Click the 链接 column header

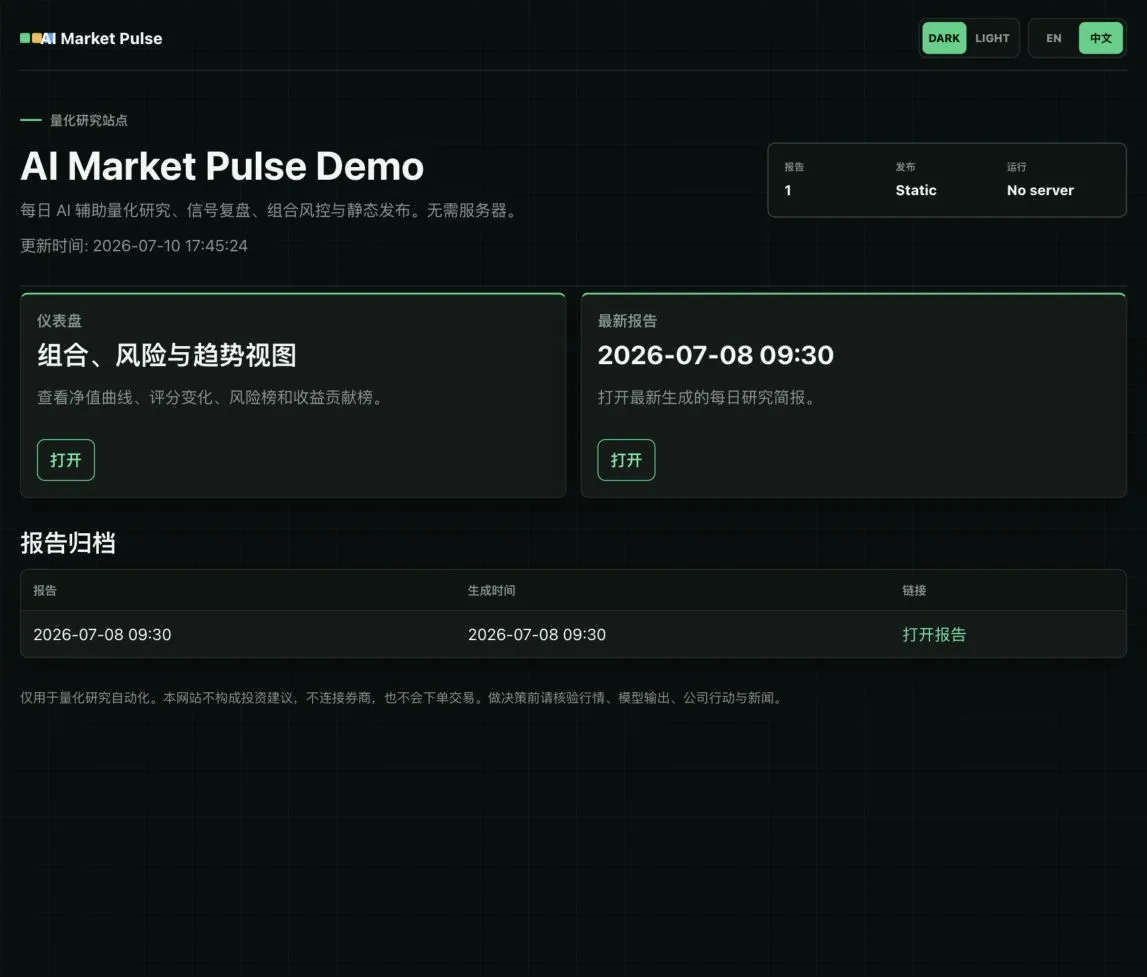(914, 590)
